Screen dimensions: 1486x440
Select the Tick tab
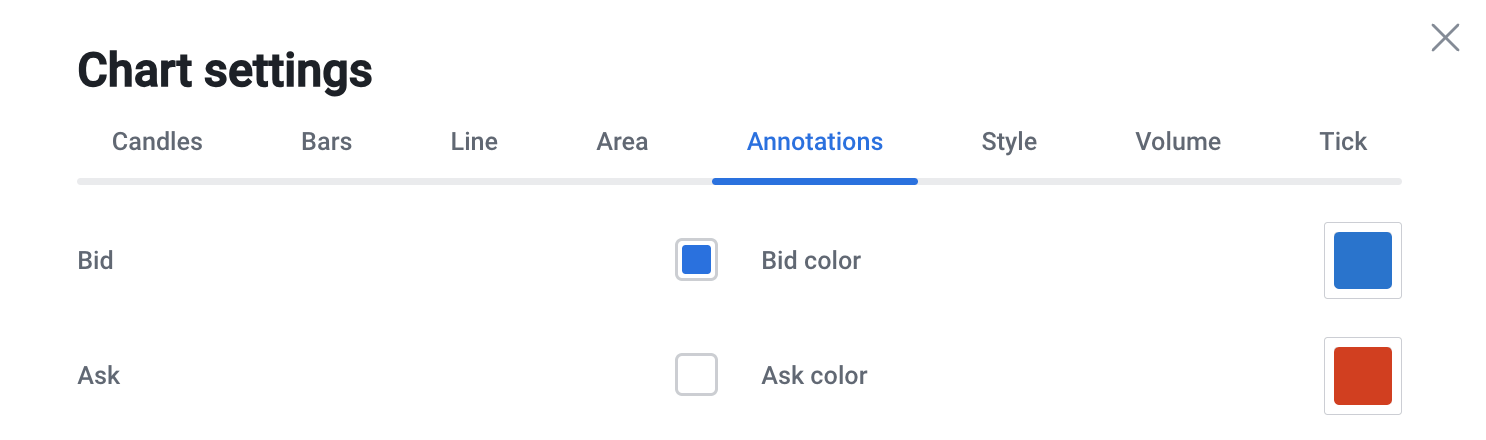click(1343, 142)
